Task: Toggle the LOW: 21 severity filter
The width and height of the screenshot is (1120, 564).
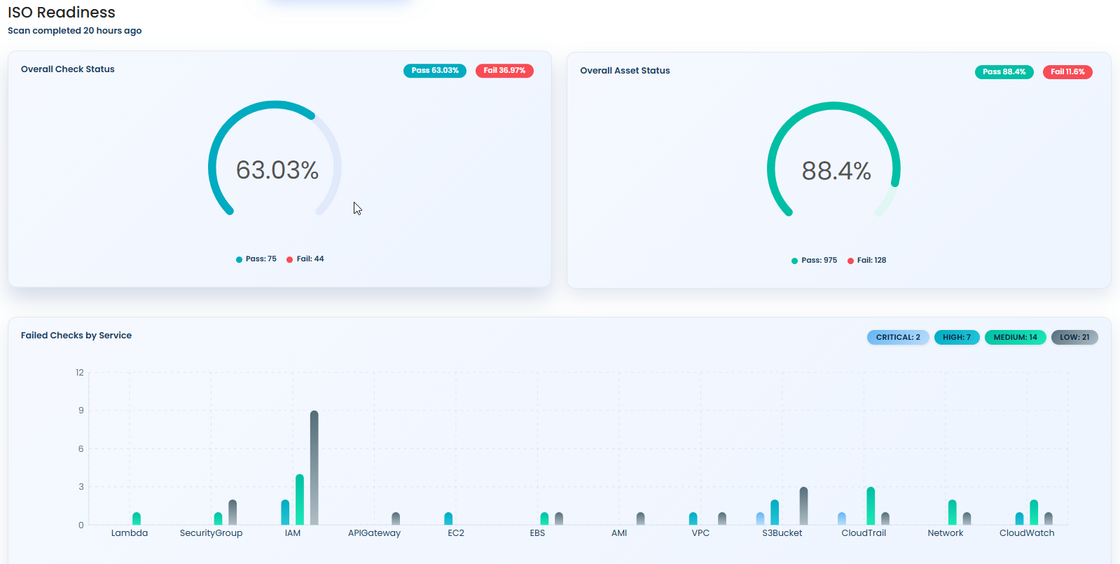Action: 1074,338
